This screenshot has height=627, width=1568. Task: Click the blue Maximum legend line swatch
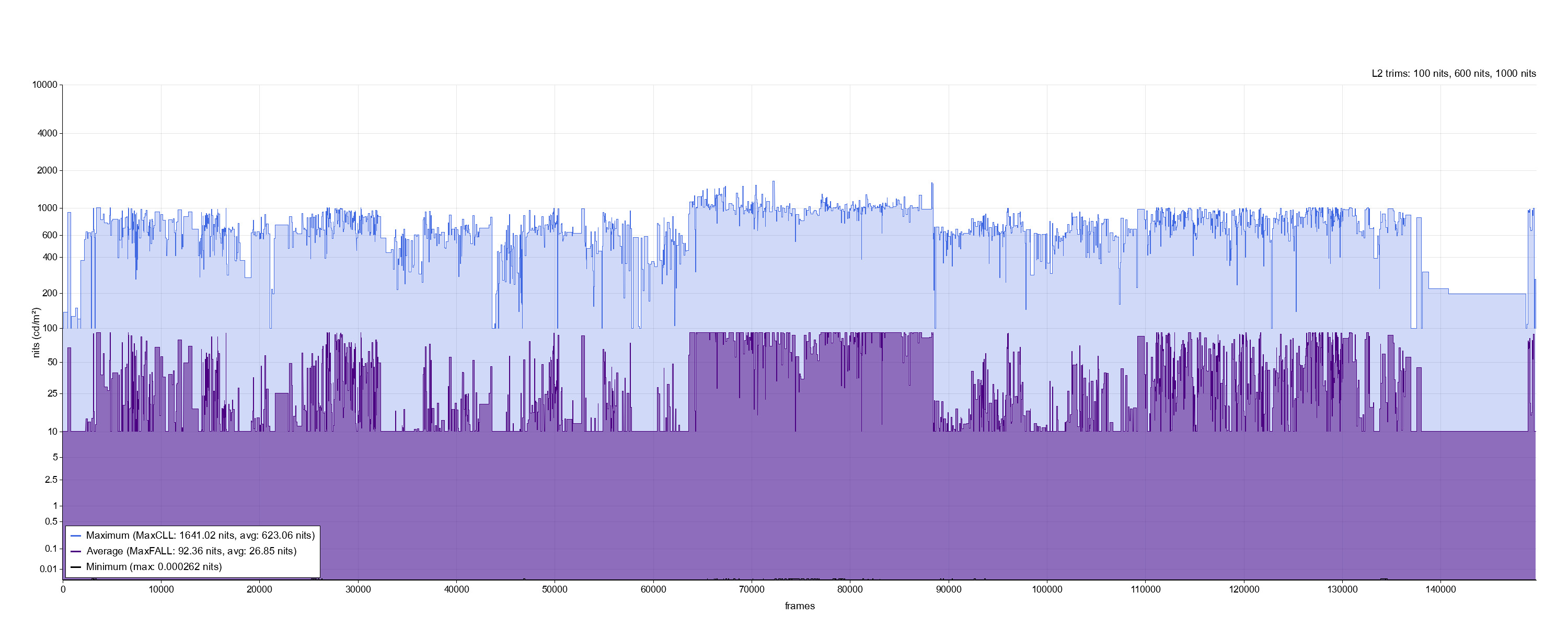coord(76,536)
